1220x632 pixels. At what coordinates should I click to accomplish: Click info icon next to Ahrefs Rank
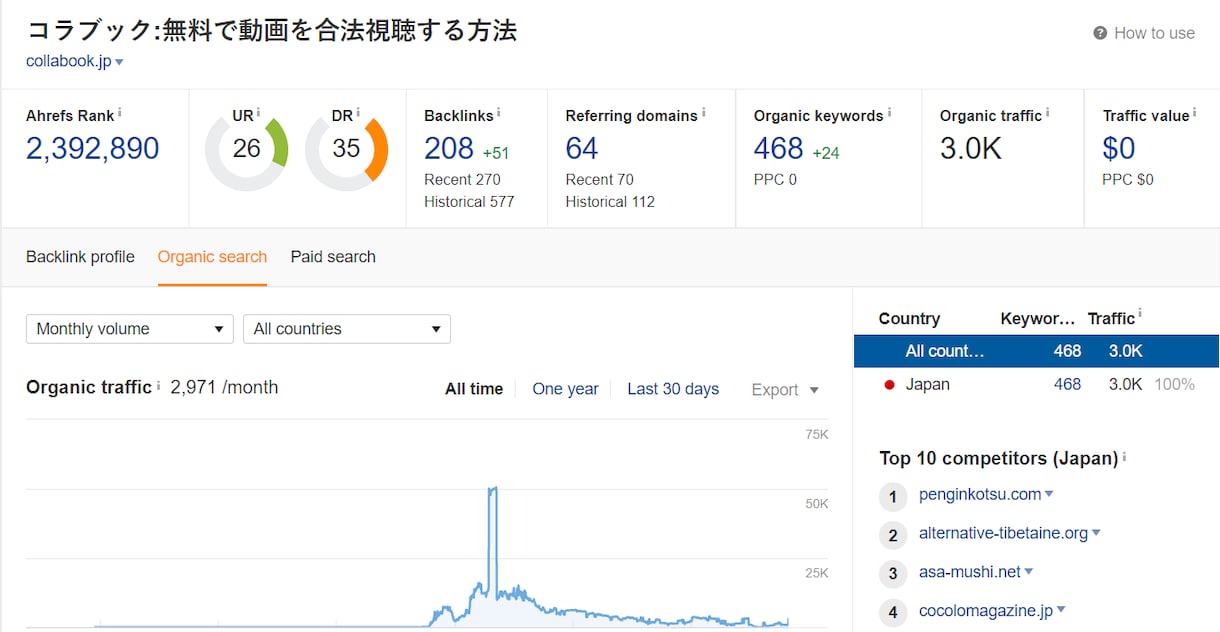point(120,113)
